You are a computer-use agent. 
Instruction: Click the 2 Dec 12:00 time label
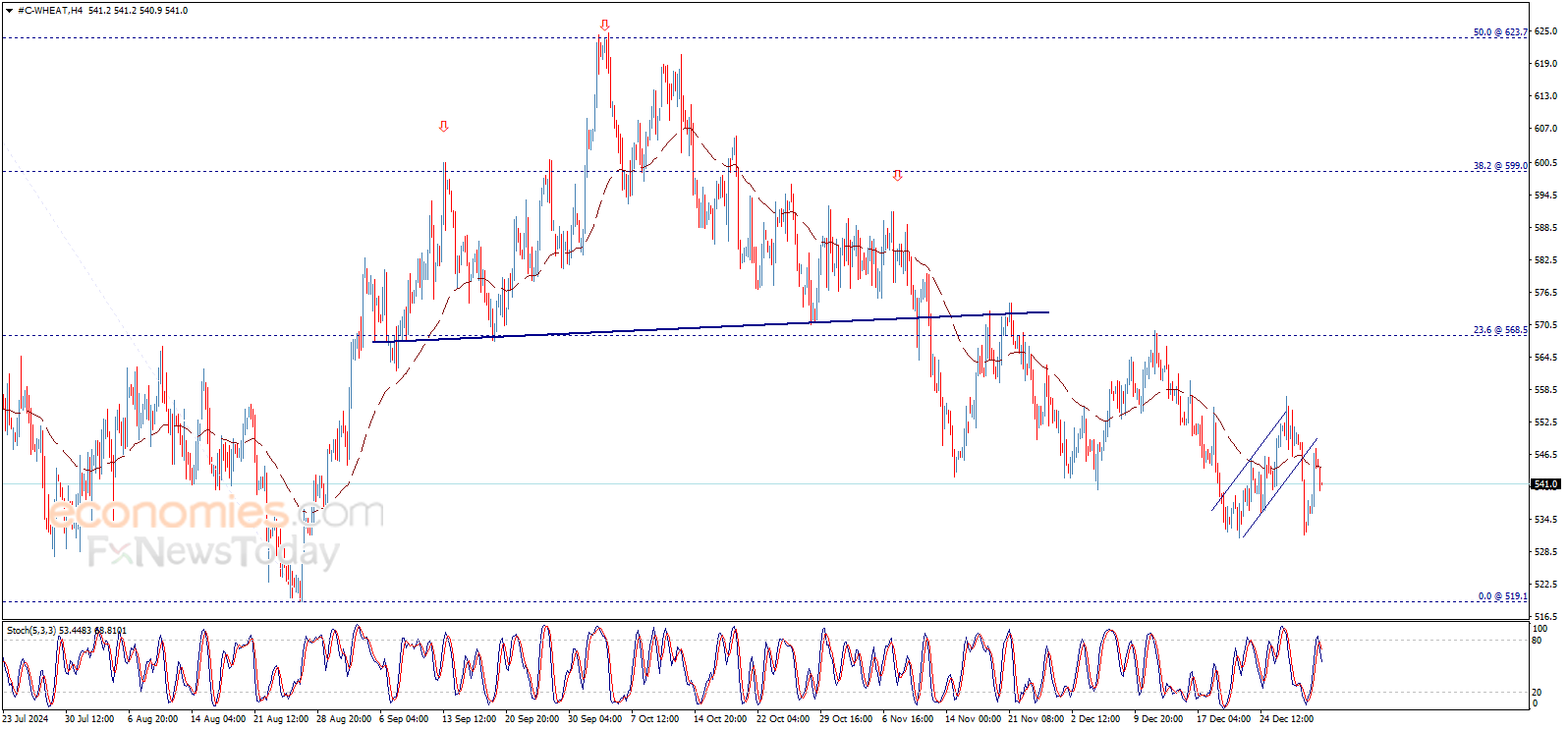1095,719
